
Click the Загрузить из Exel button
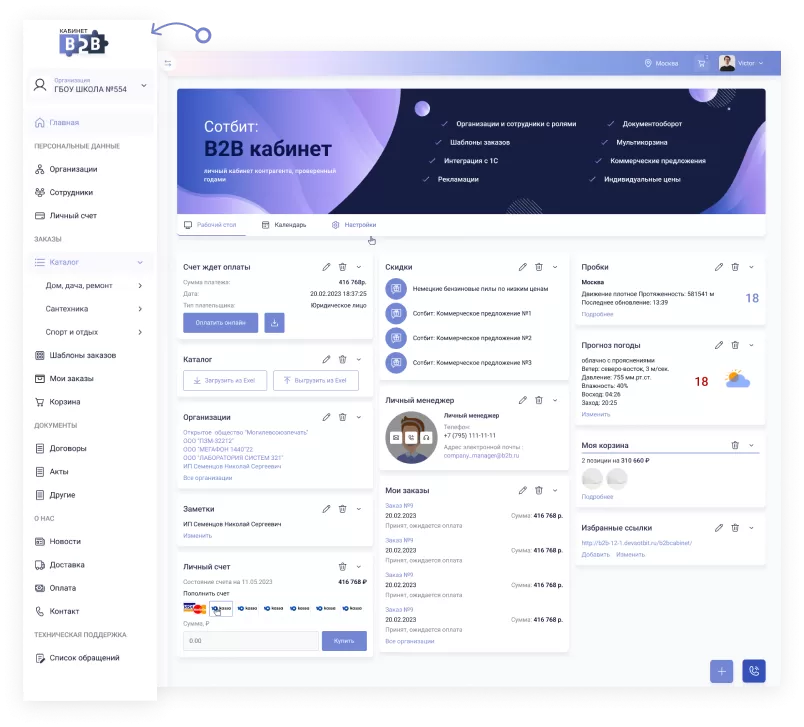pyautogui.click(x=225, y=381)
